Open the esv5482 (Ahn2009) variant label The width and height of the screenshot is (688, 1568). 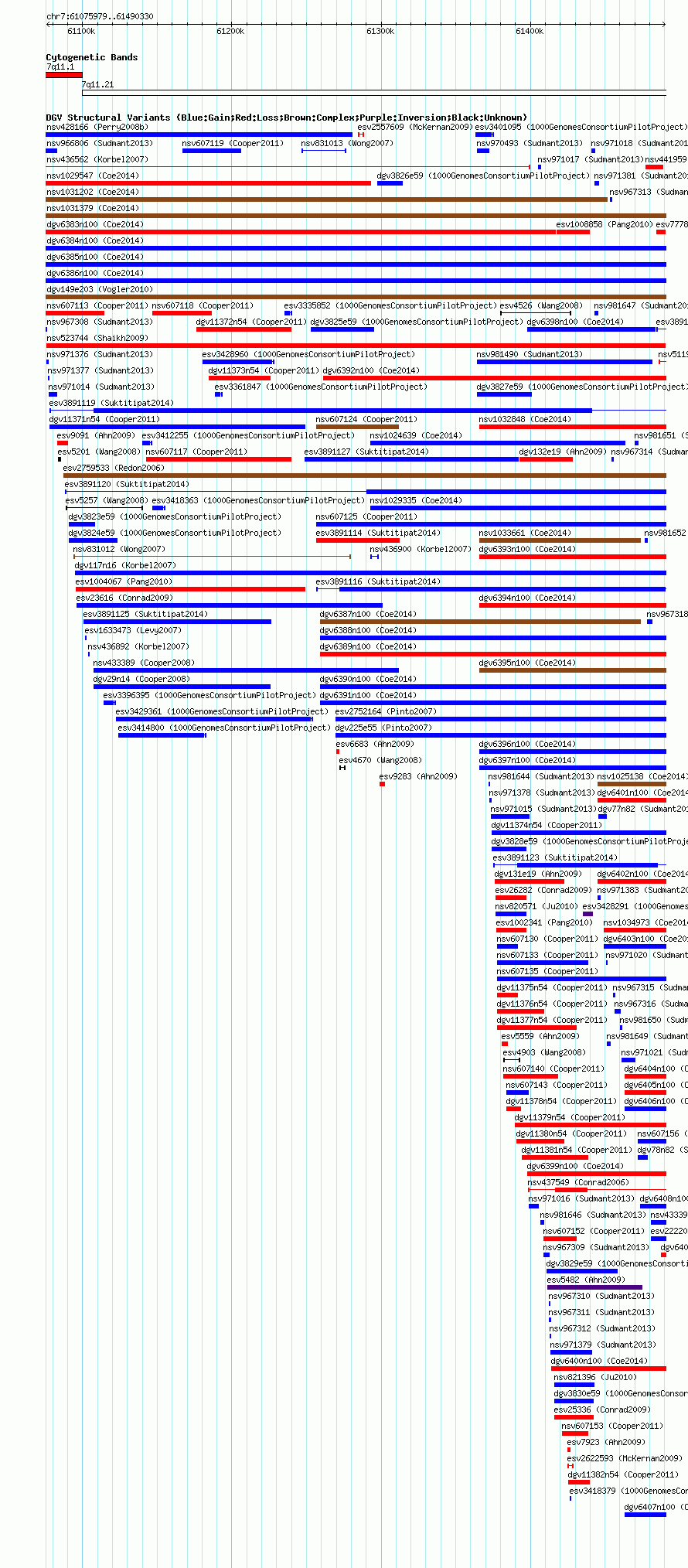click(x=586, y=1280)
